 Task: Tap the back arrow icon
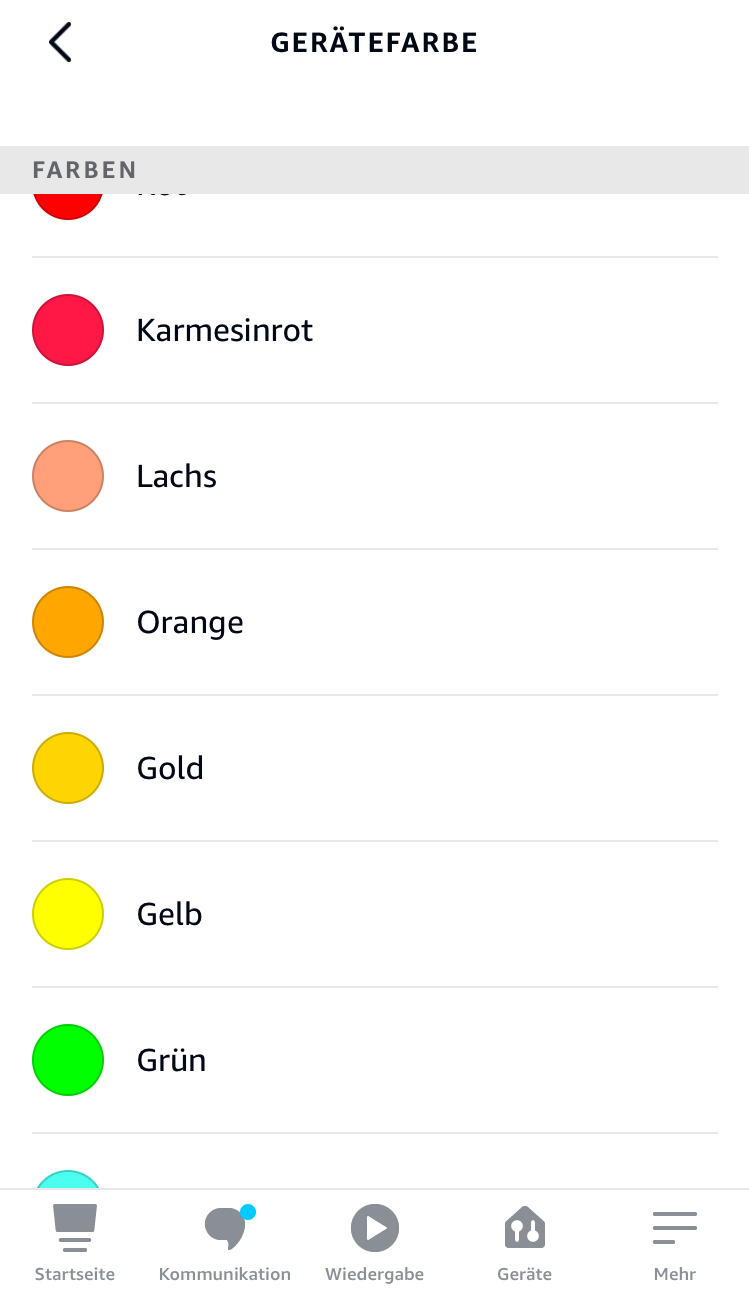coord(60,43)
